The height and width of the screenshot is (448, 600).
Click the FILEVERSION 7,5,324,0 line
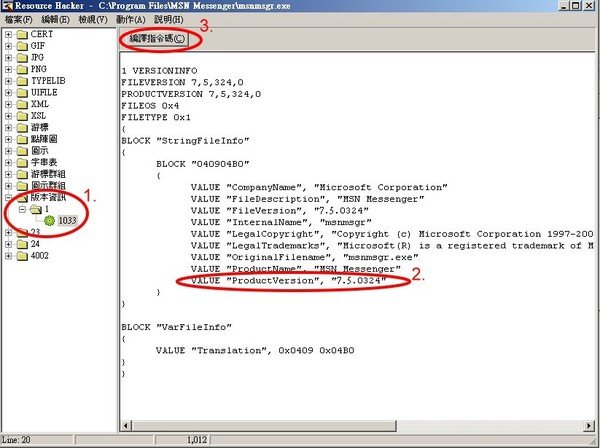(182, 82)
